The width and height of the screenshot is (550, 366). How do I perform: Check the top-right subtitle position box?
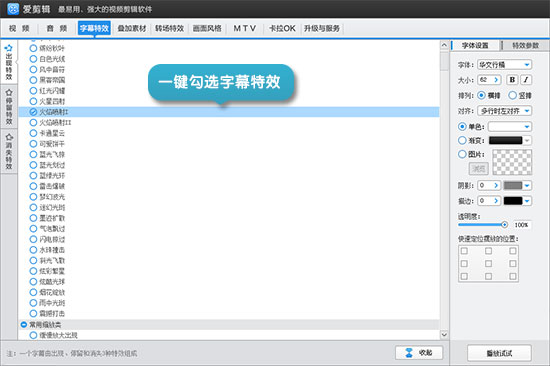point(512,251)
